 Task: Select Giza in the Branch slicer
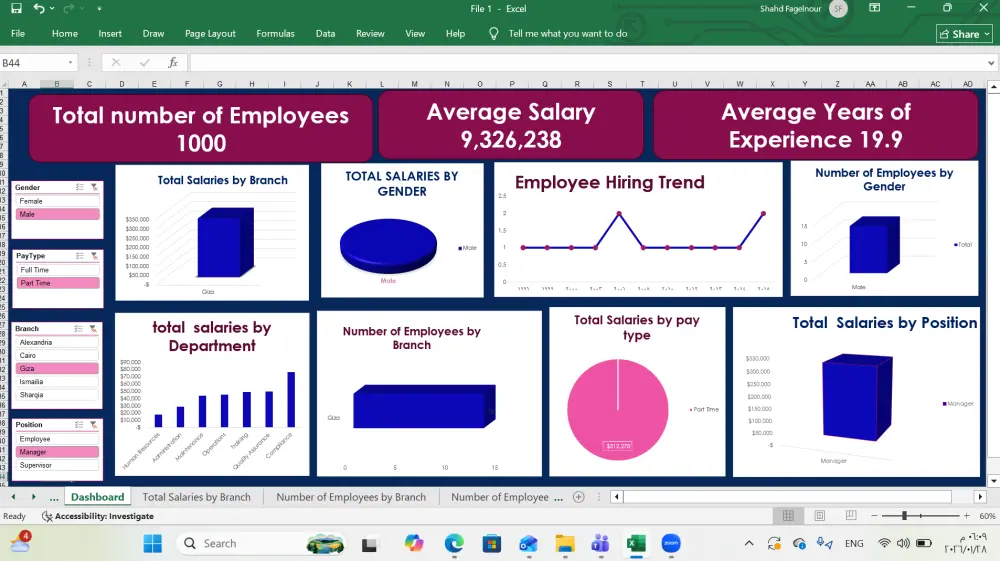[x=57, y=368]
